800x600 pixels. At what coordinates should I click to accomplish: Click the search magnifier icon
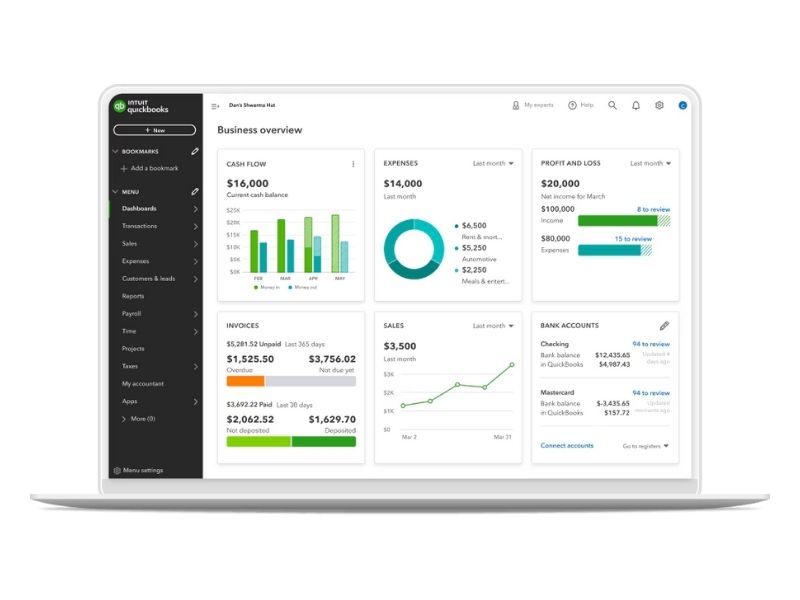pos(612,105)
